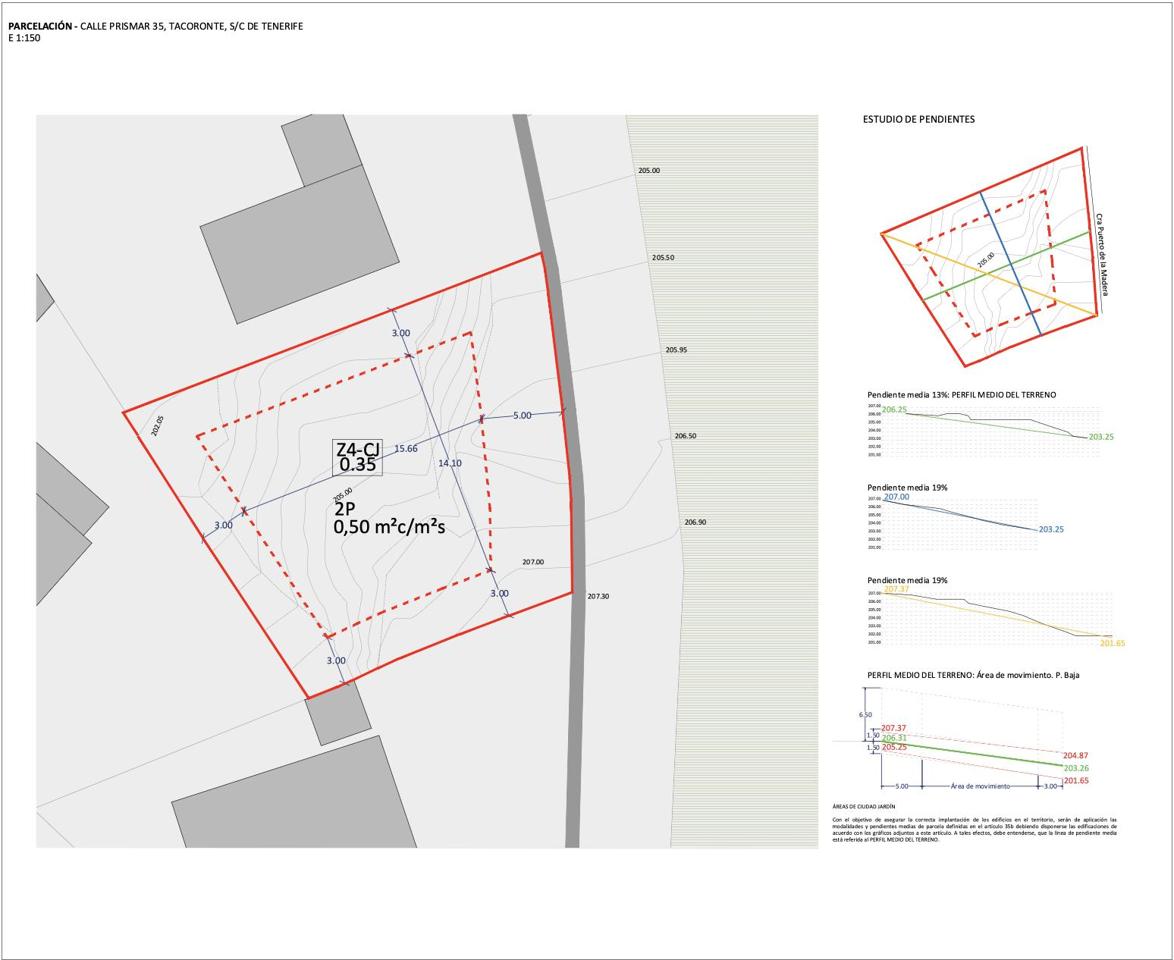Click the '2P' label in the parcel
Viewport: 1174px width, 960px height.
pos(345,509)
